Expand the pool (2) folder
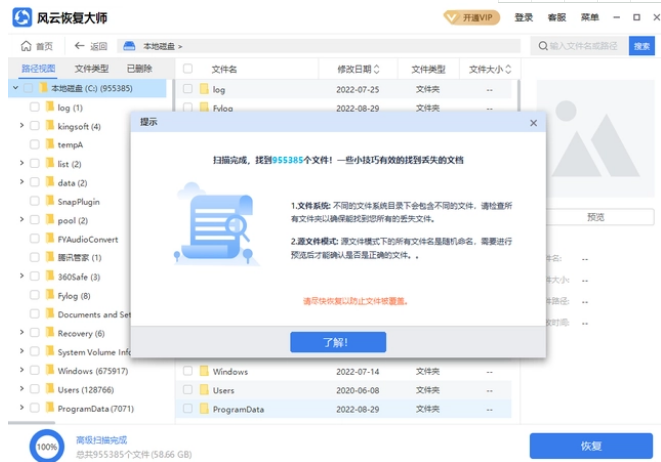This screenshot has width=661, height=462. 21,220
